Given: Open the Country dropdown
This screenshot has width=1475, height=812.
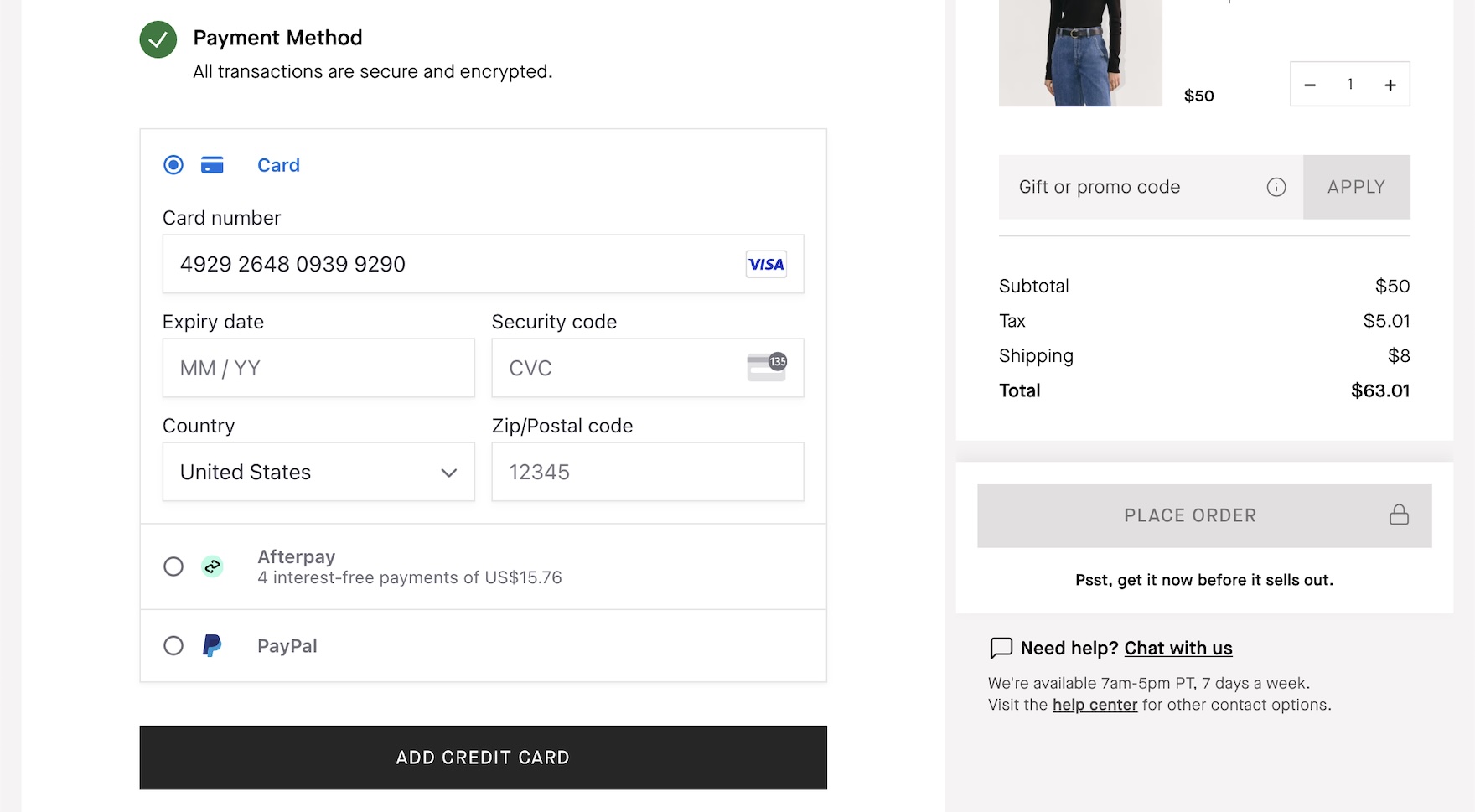Looking at the screenshot, I should click(318, 472).
